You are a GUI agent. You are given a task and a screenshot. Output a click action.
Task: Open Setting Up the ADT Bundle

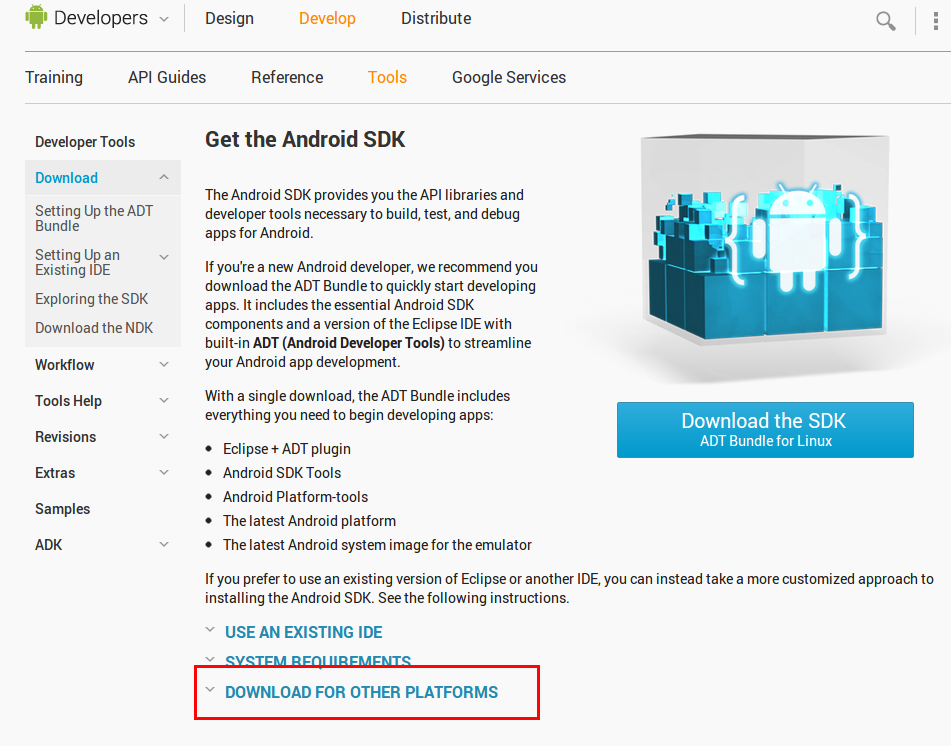[x=94, y=218]
